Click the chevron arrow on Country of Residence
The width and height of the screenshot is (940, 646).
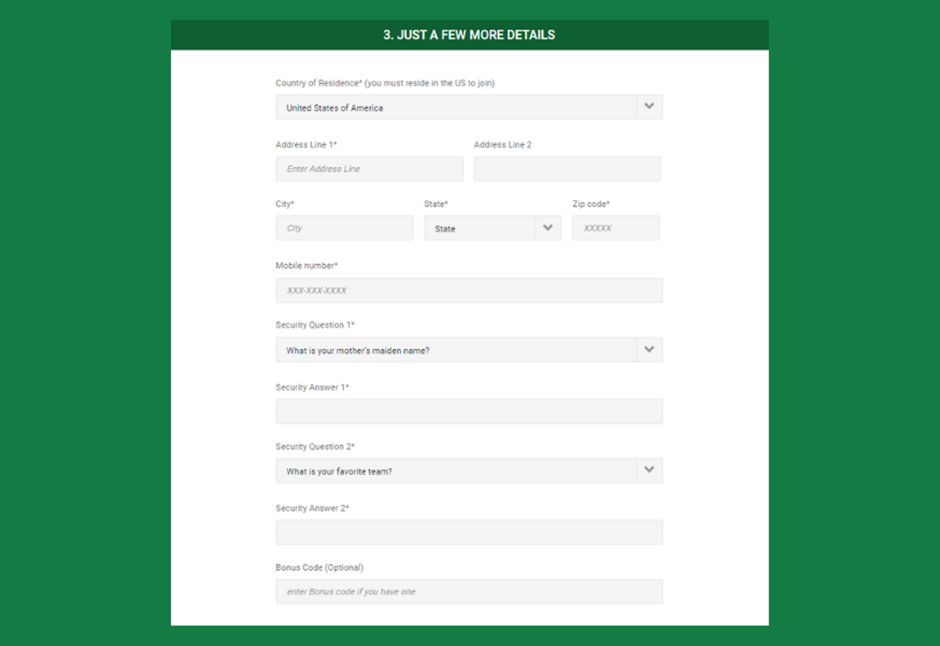[649, 107]
